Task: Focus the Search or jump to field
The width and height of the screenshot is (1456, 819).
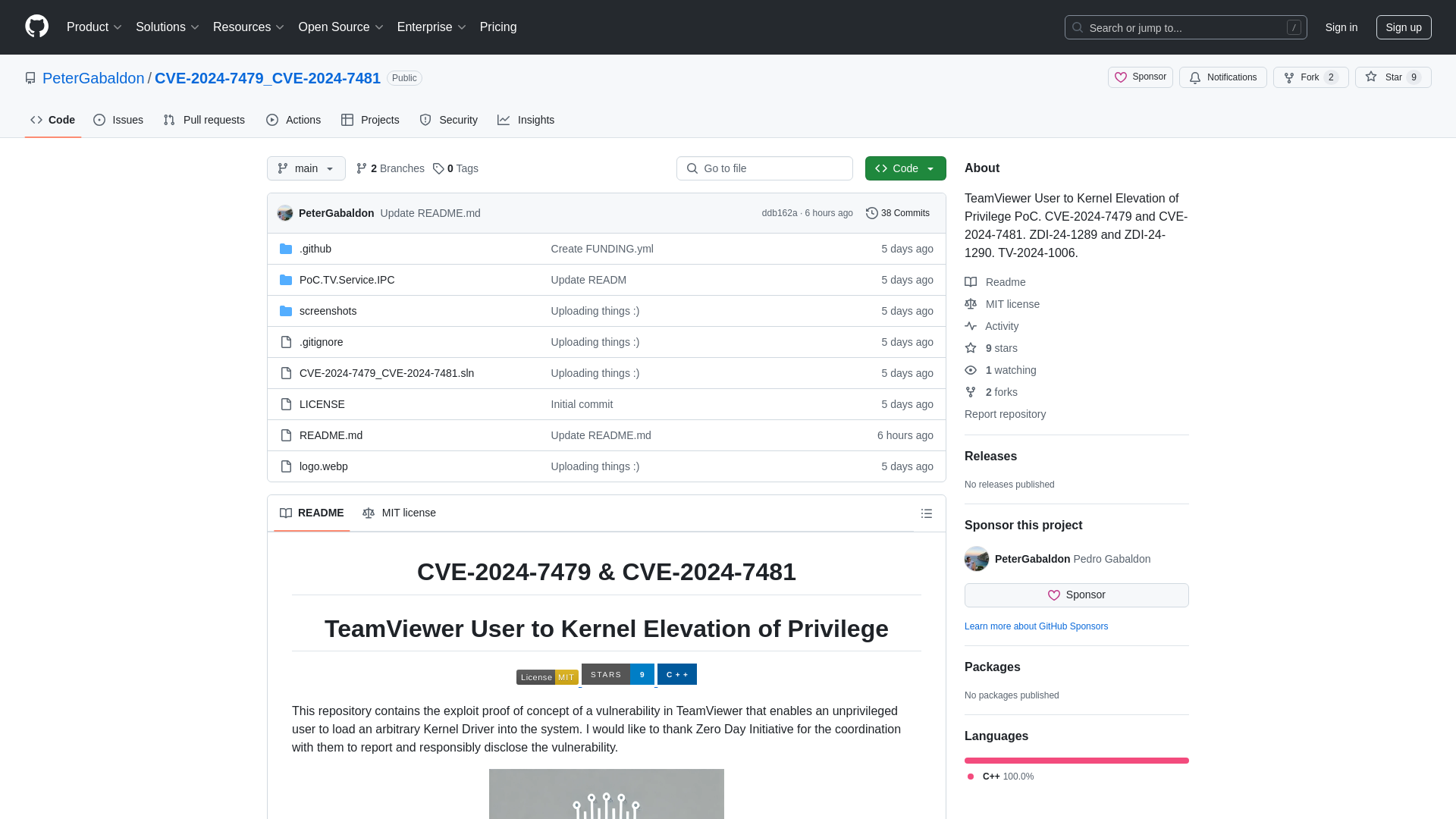Action: point(1185,27)
